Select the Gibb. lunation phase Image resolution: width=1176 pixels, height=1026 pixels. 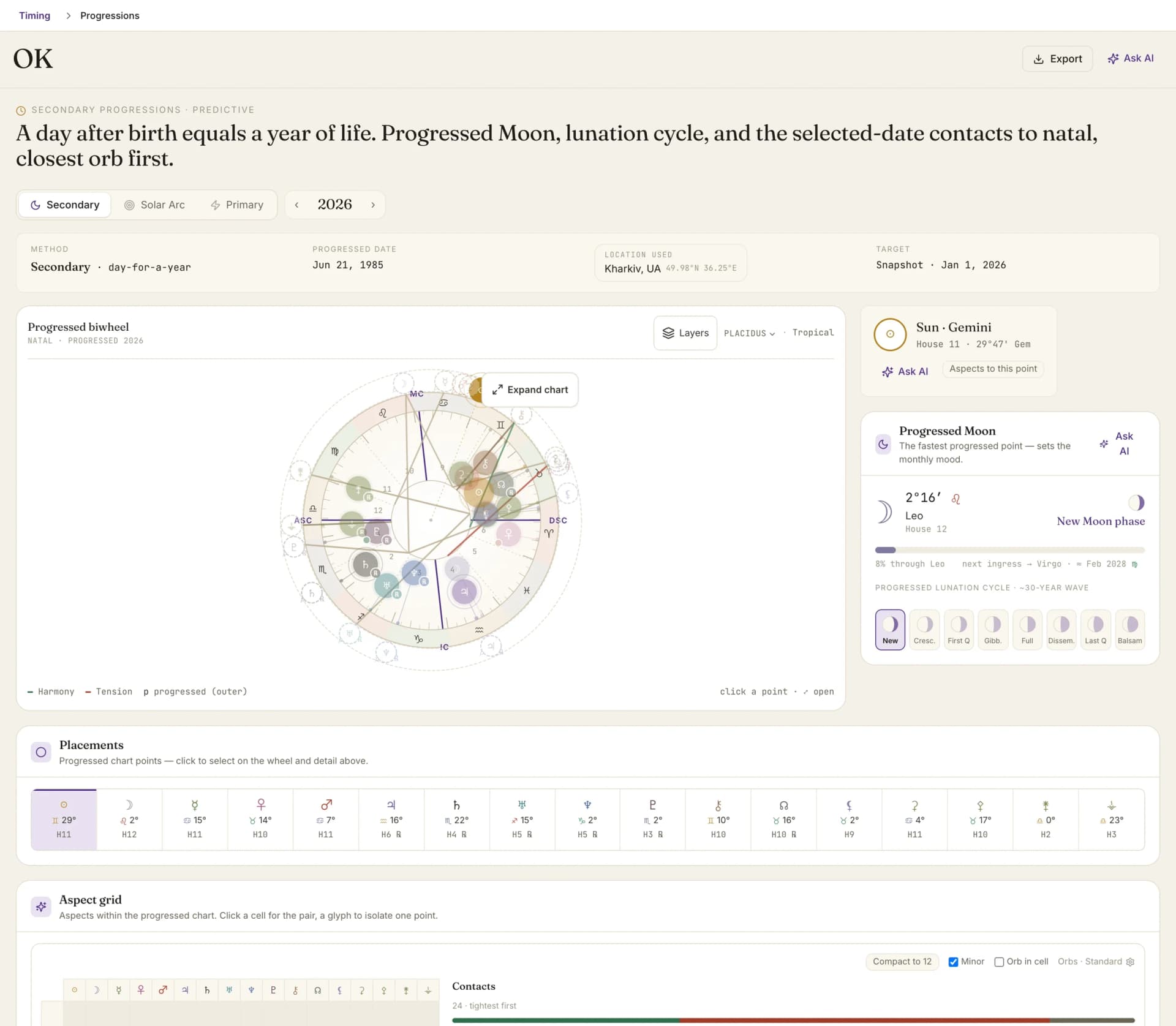pos(993,630)
